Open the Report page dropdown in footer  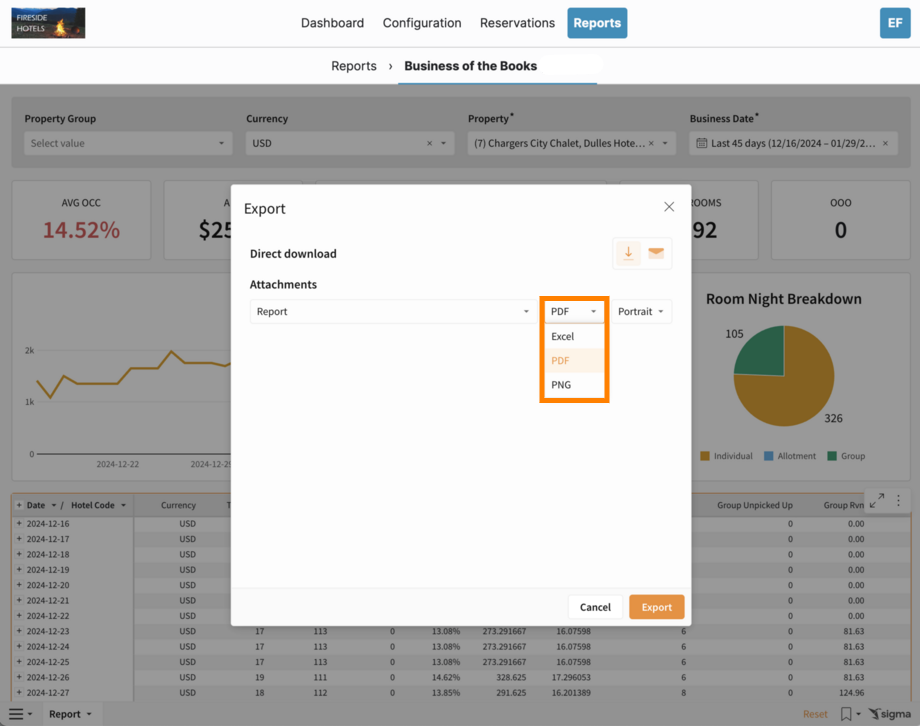click(70, 714)
